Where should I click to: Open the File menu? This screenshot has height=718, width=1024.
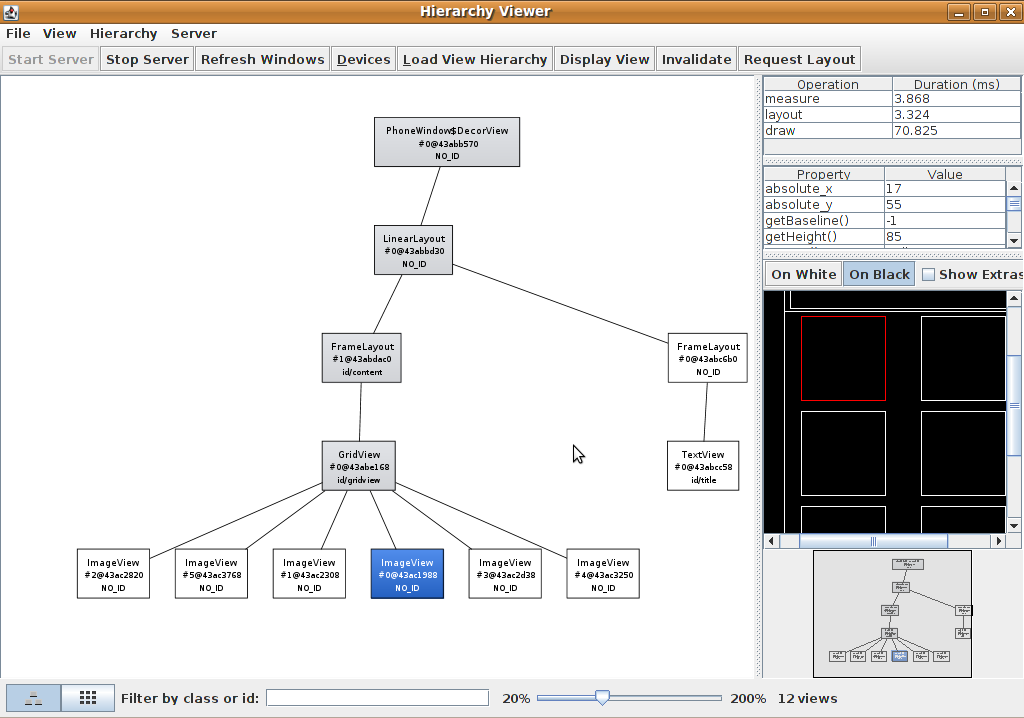click(x=18, y=33)
